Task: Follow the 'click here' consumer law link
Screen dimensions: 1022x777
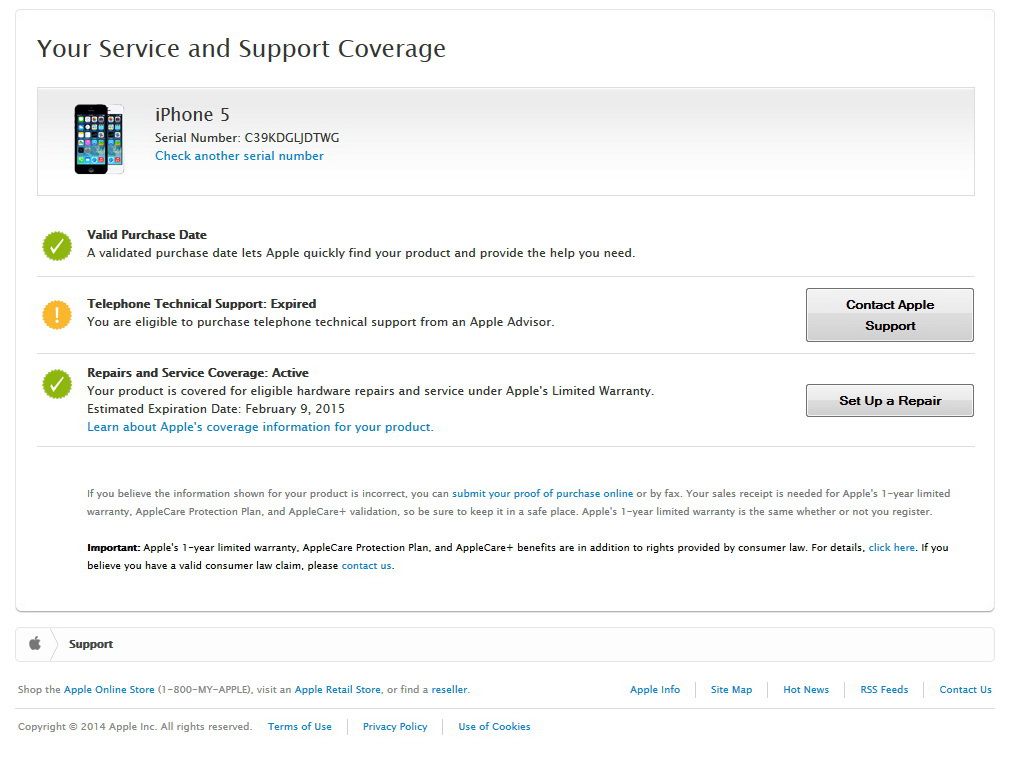Action: 891,548
